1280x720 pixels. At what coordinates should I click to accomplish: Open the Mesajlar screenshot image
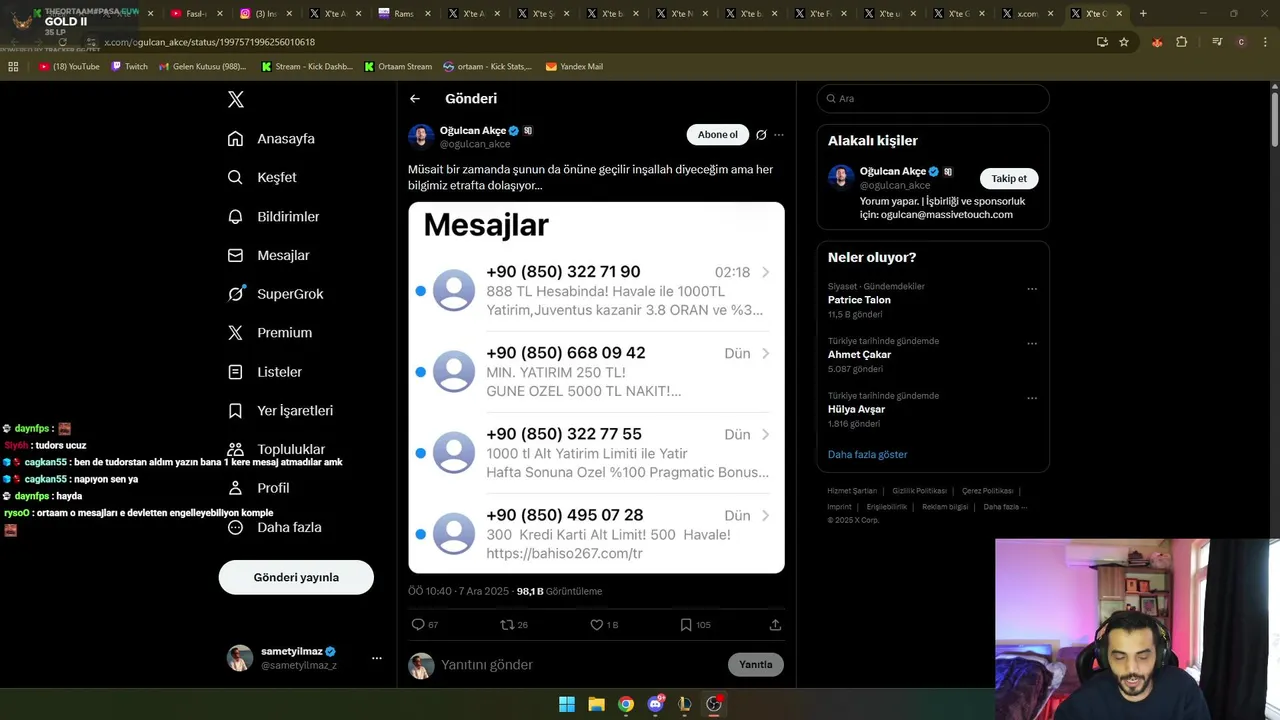[596, 388]
